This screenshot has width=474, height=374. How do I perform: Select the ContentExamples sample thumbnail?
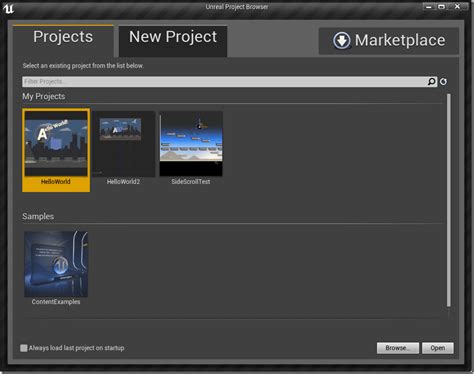coord(56,264)
